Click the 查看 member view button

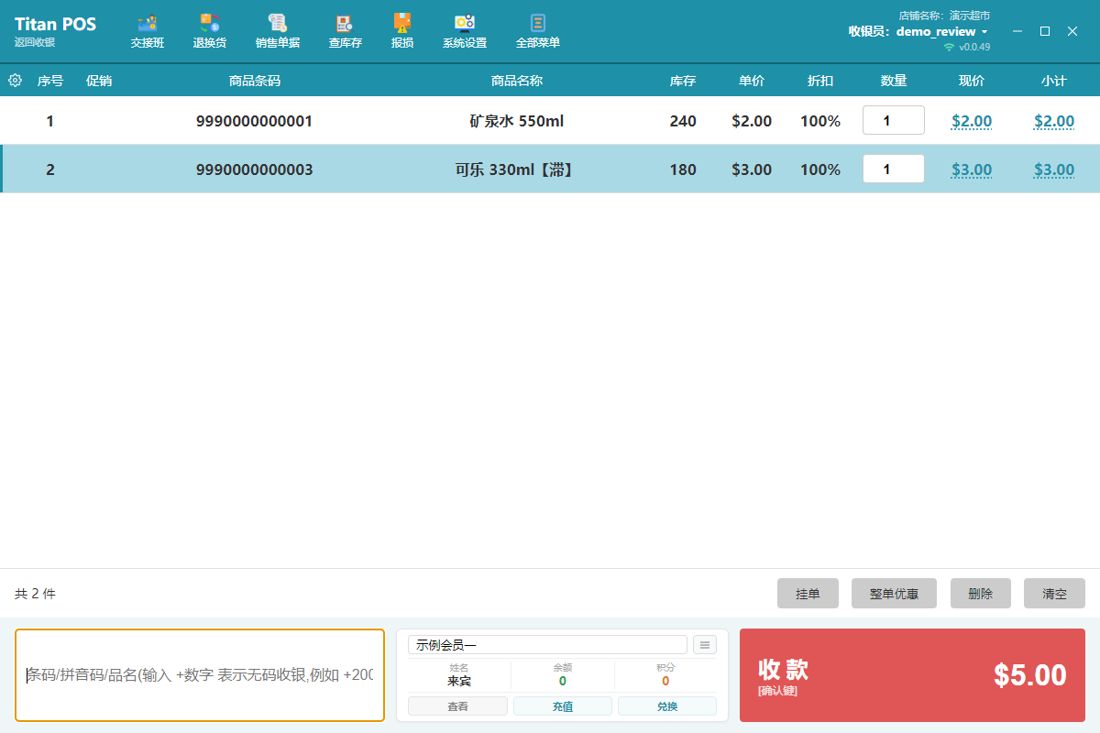[457, 706]
